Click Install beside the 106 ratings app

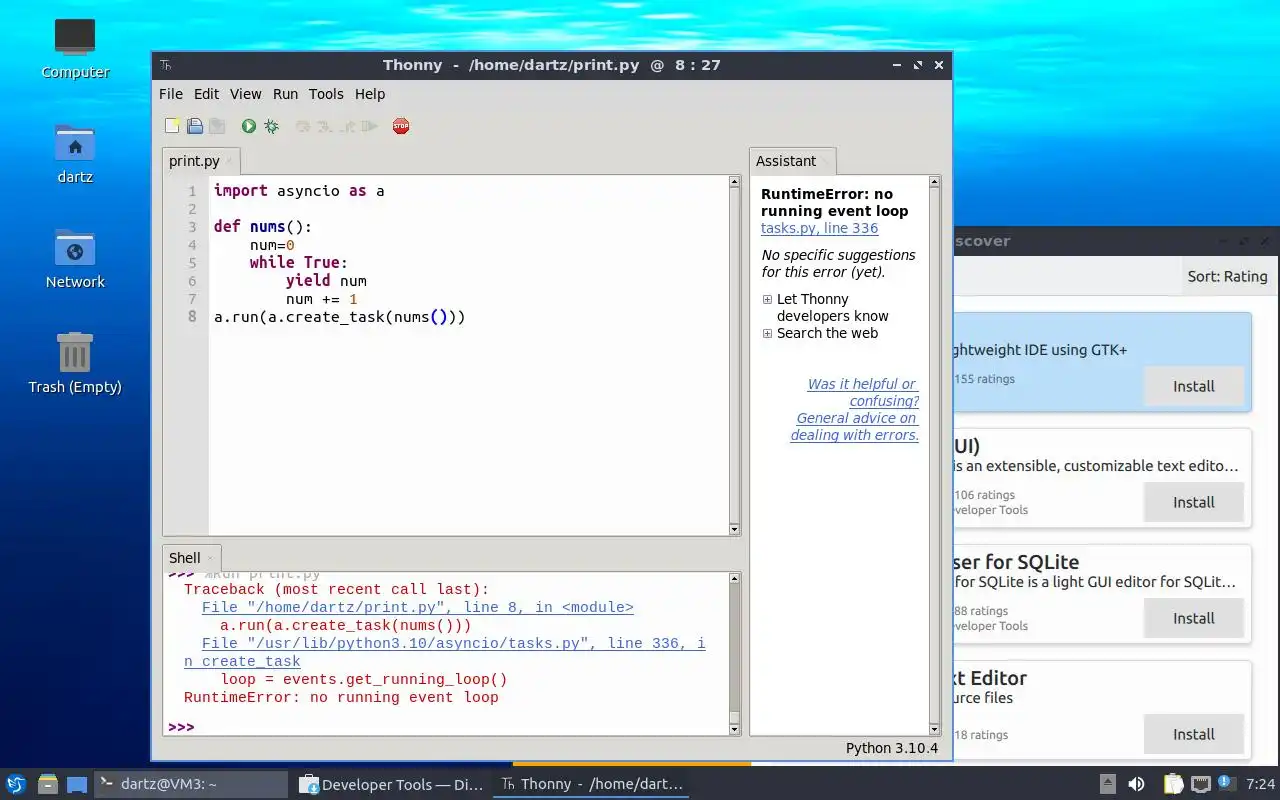tap(1194, 502)
